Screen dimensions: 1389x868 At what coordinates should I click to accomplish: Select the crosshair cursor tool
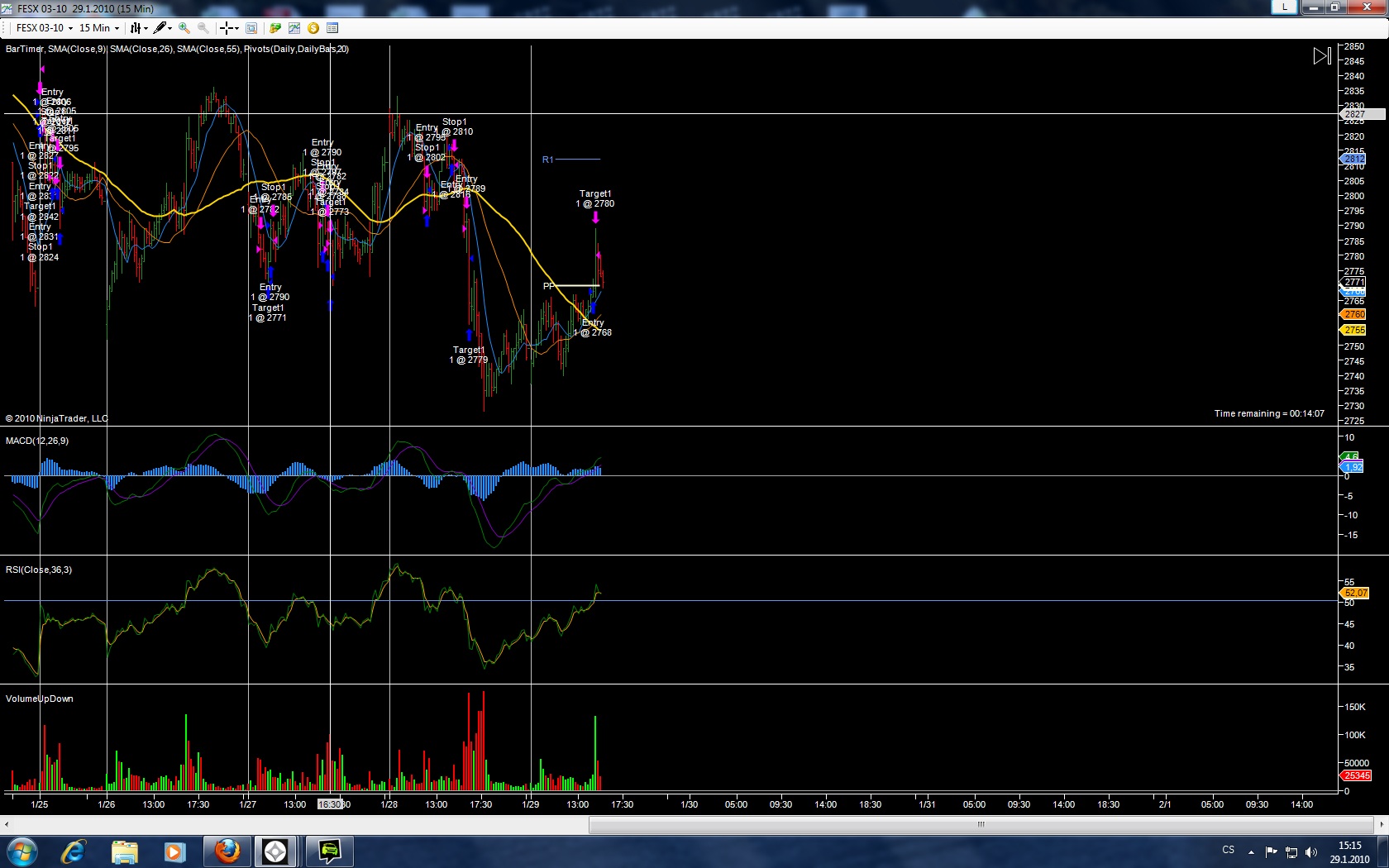click(226, 28)
